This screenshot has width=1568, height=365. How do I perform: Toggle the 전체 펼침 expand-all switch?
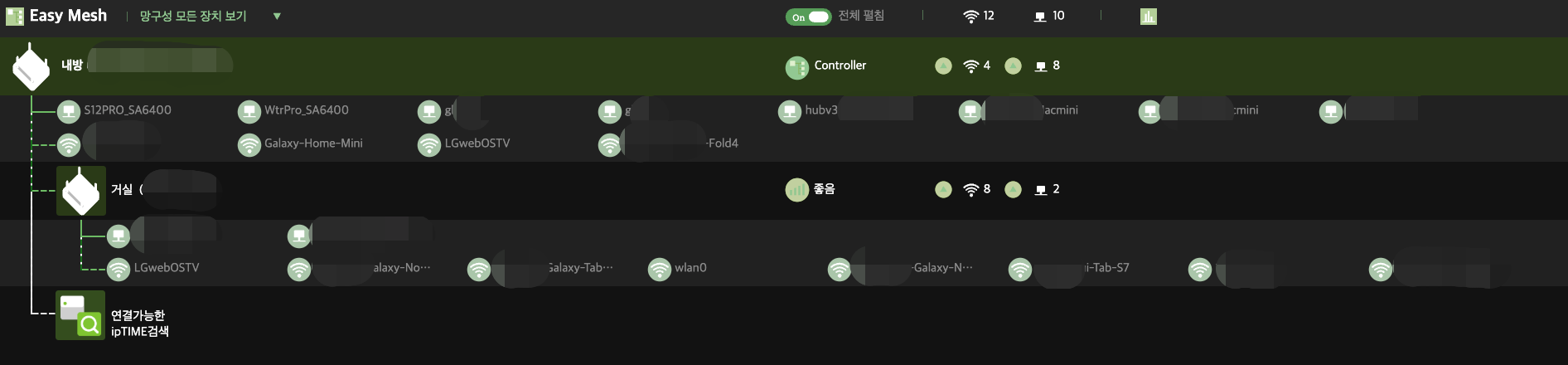click(808, 17)
